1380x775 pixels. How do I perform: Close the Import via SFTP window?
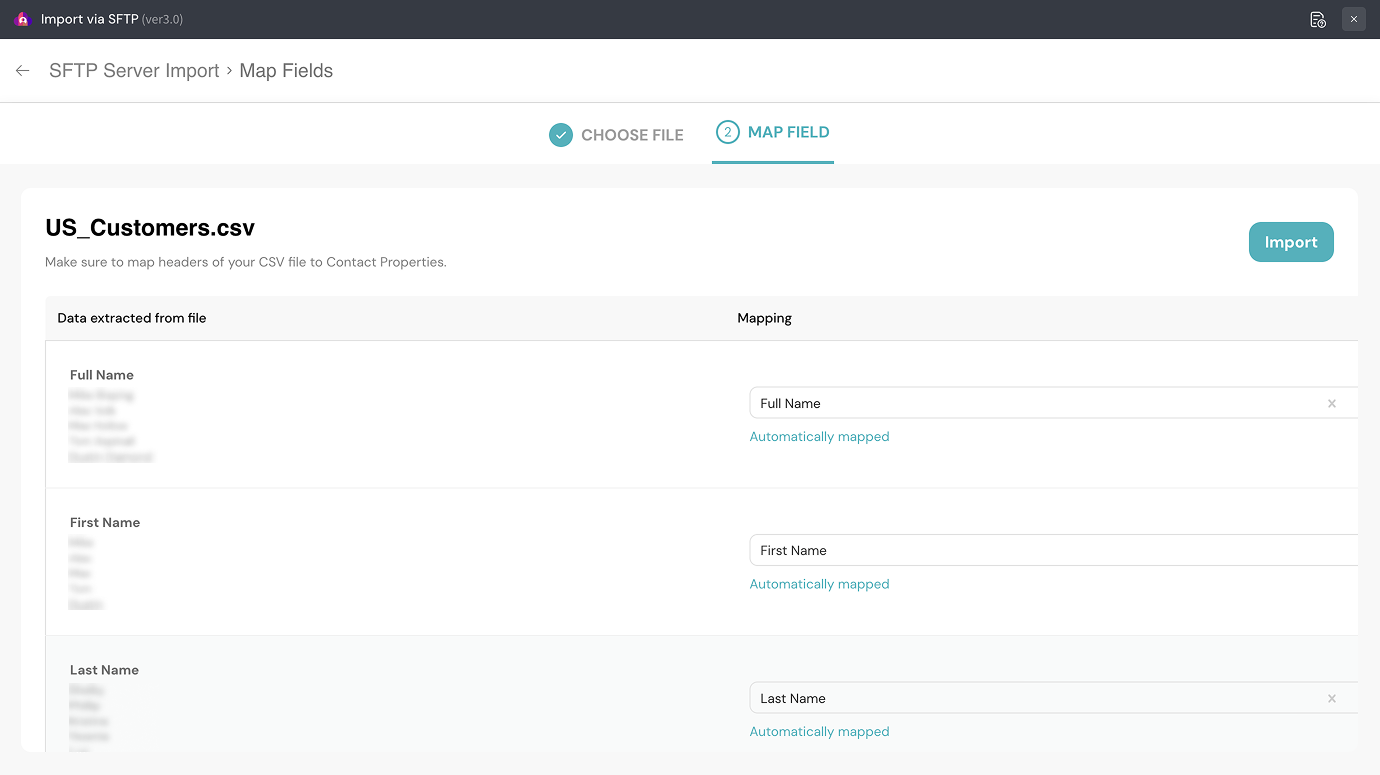[x=1354, y=19]
